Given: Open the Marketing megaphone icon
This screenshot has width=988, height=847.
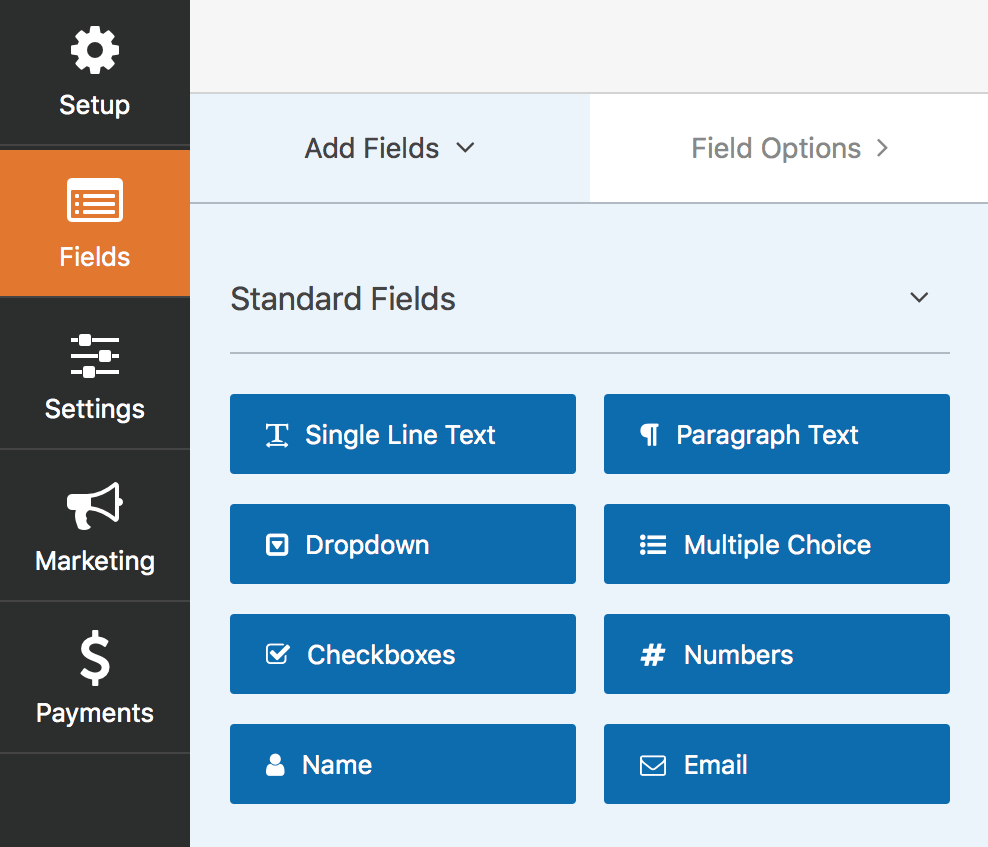Looking at the screenshot, I should (x=95, y=506).
